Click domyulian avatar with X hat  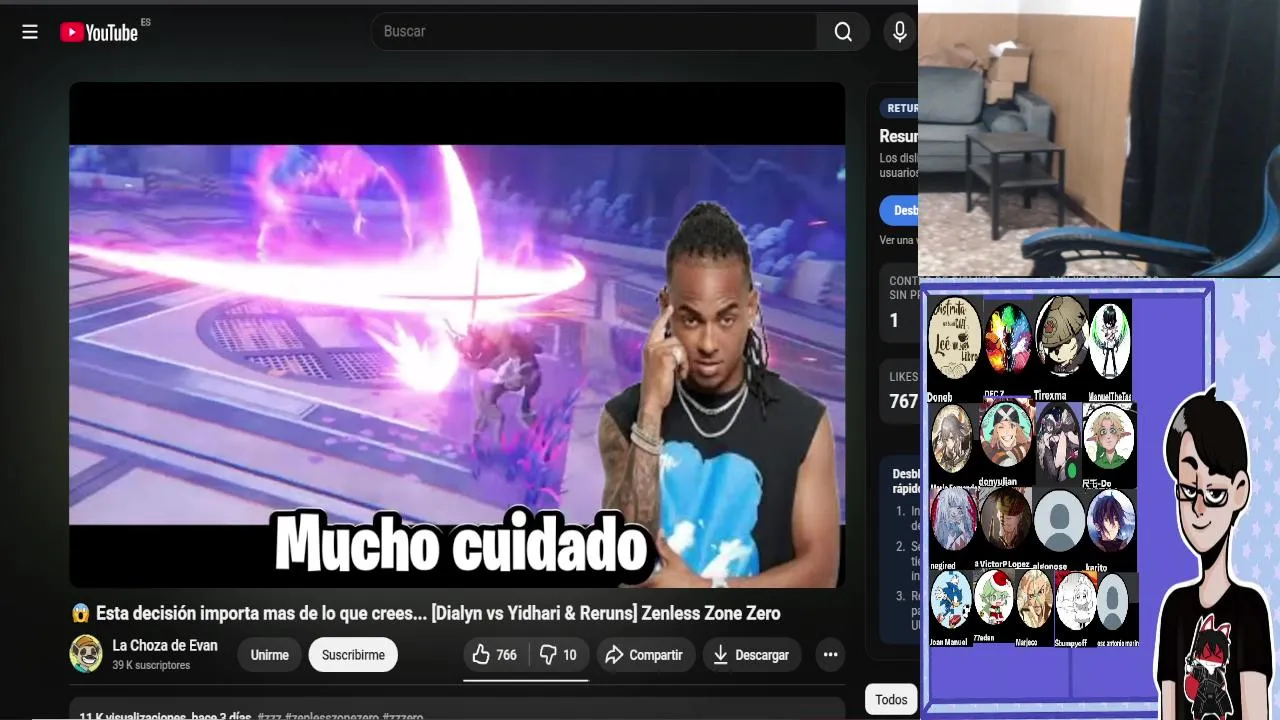(1005, 433)
